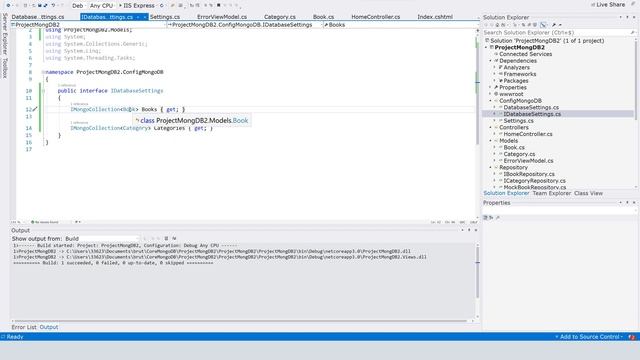640x360 pixels.
Task: Select Packages under Dependencies
Action: click(x=516, y=81)
